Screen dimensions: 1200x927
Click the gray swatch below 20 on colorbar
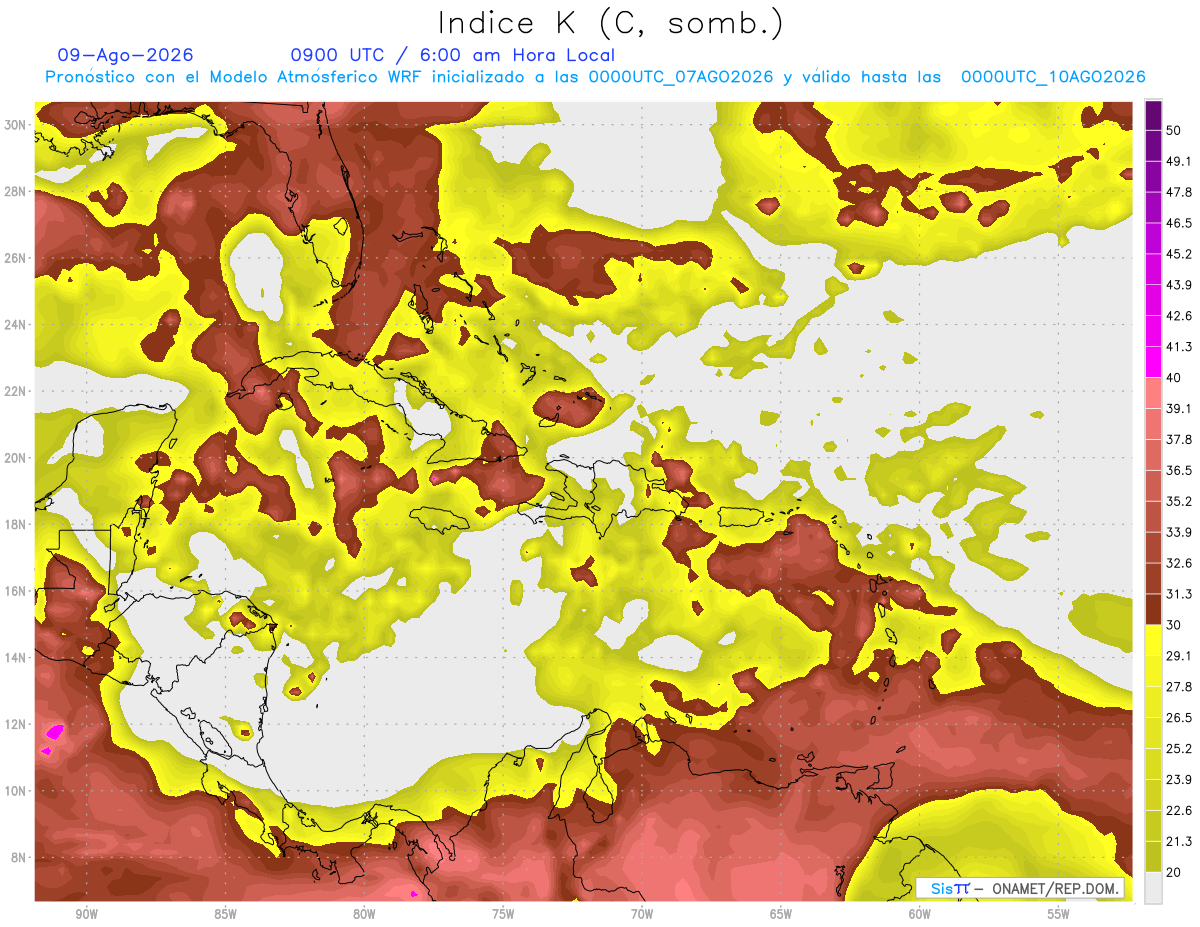[1153, 888]
